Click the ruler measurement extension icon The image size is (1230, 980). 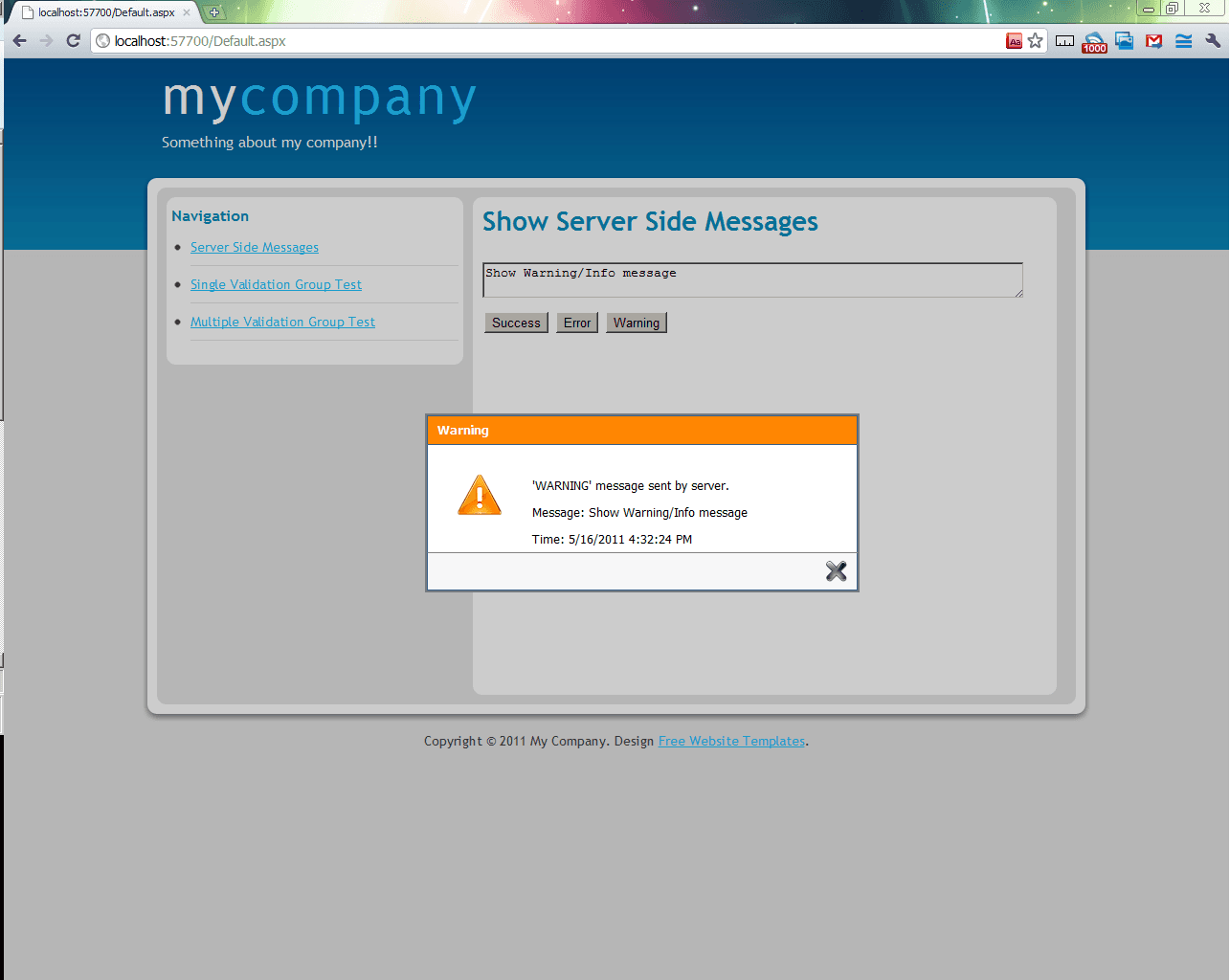1064,40
